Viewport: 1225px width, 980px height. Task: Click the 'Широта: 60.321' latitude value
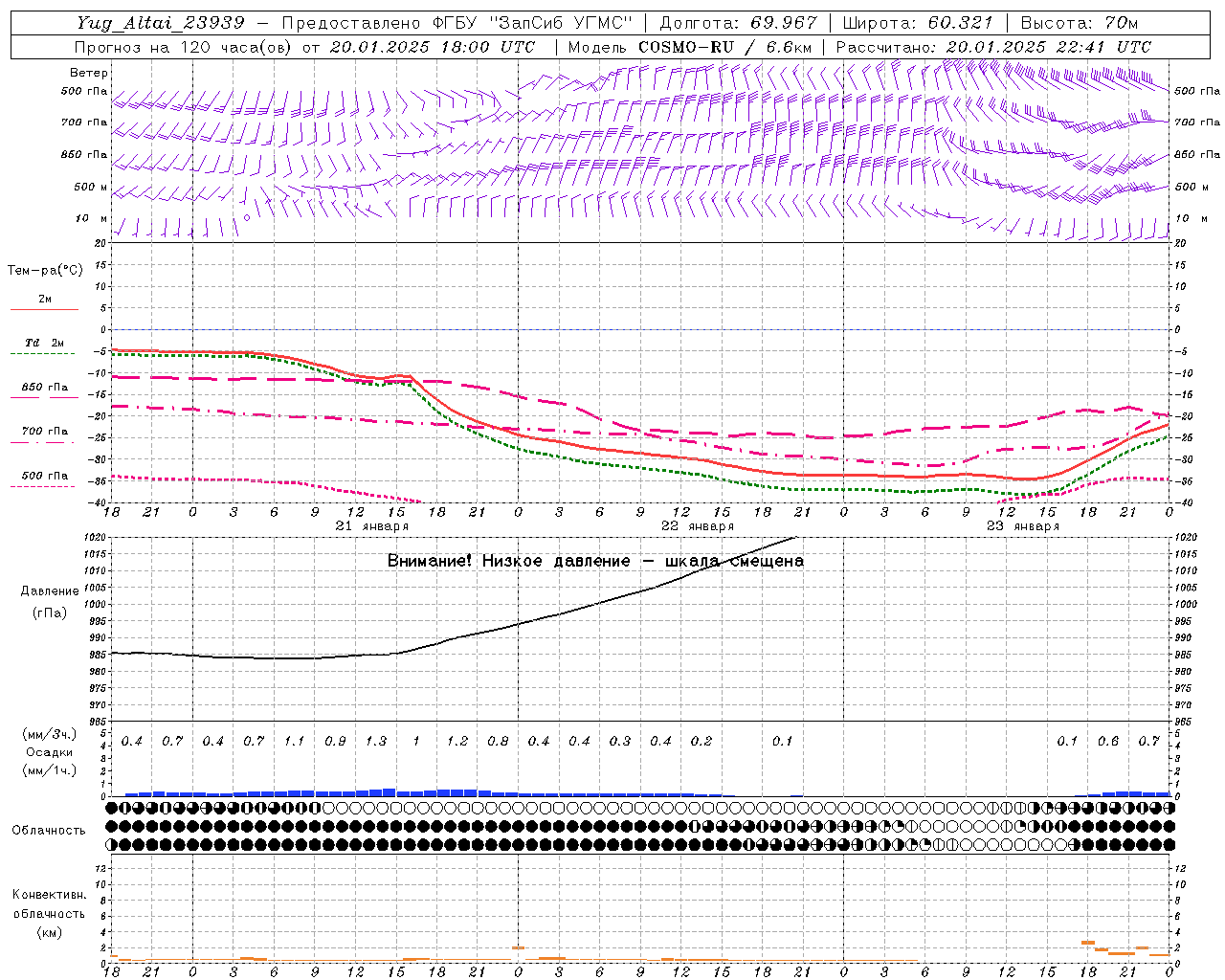pyautogui.click(x=919, y=23)
